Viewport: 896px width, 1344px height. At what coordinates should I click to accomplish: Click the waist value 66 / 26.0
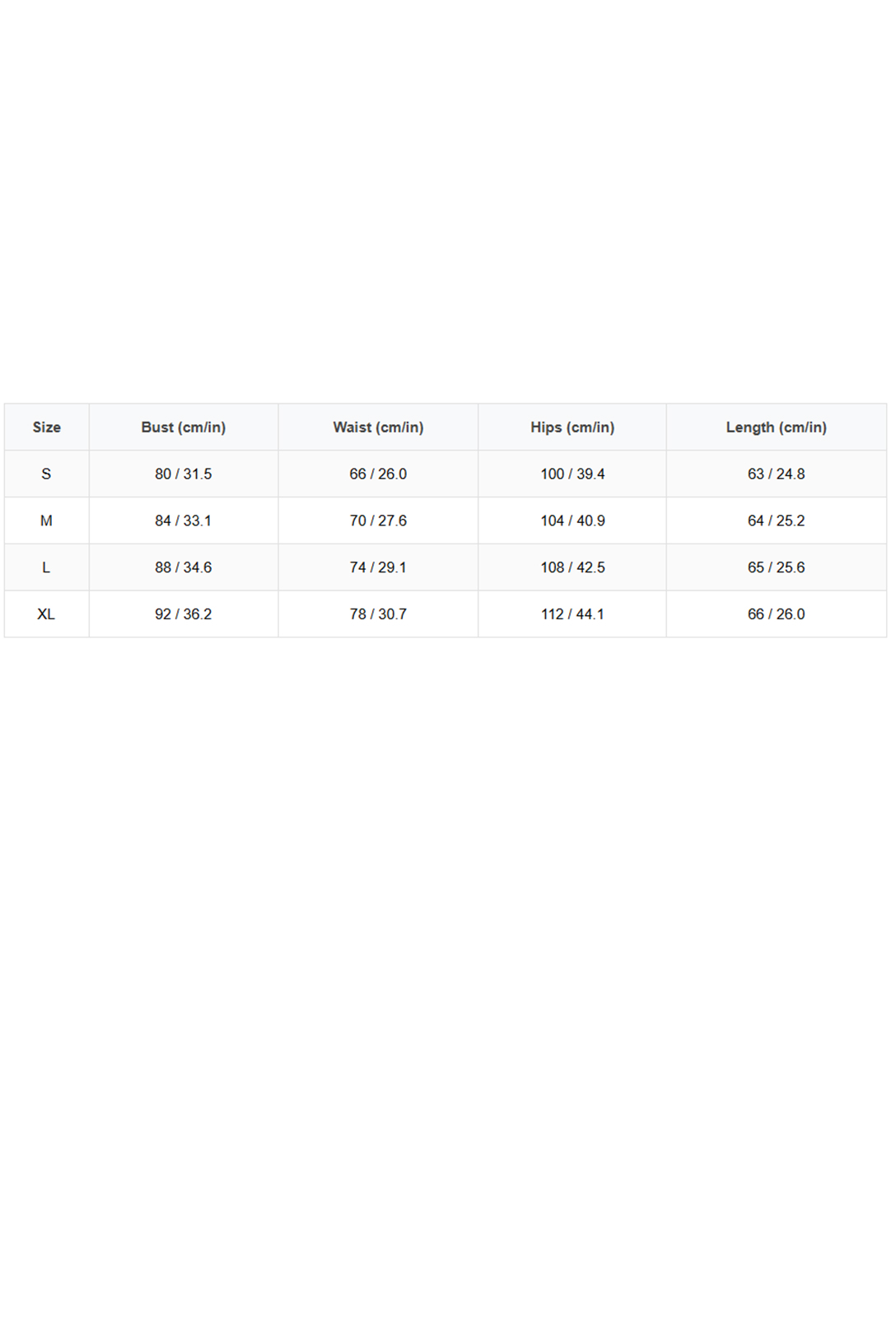[378, 474]
